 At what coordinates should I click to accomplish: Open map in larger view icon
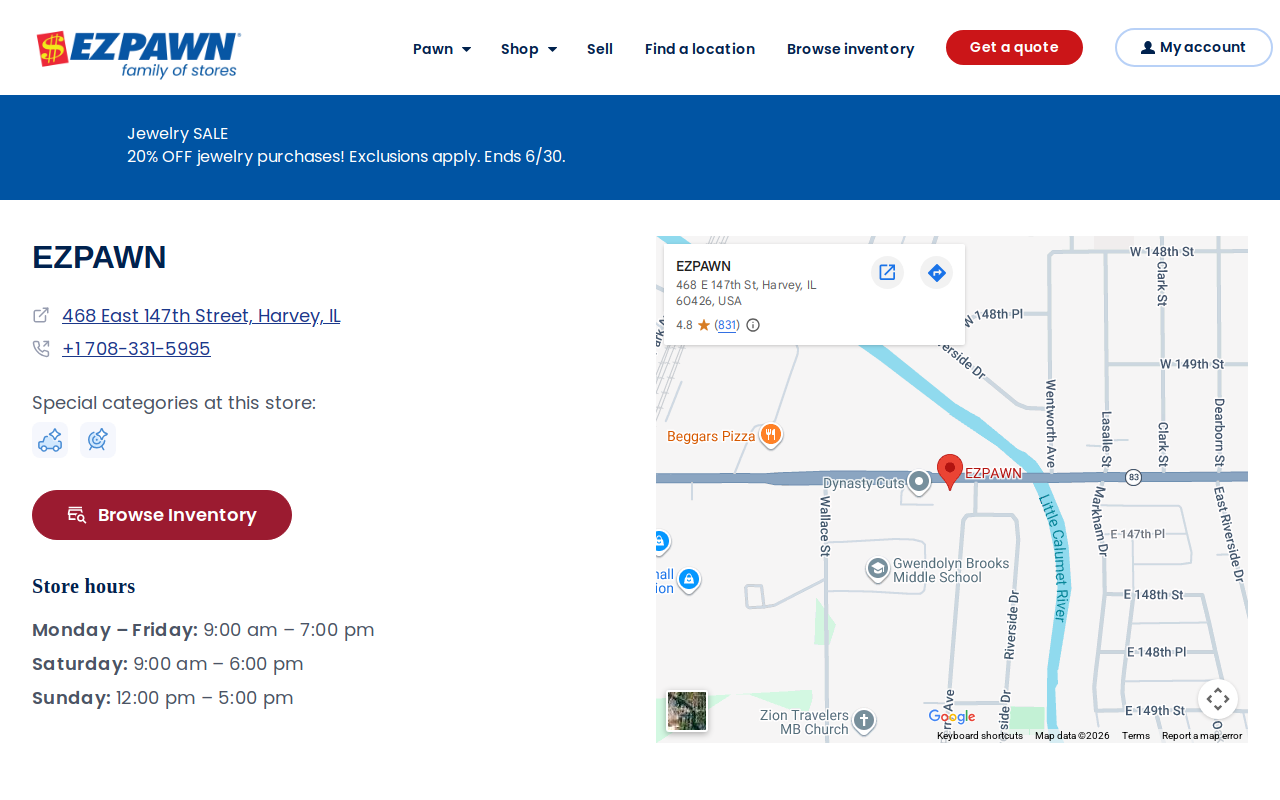click(887, 272)
